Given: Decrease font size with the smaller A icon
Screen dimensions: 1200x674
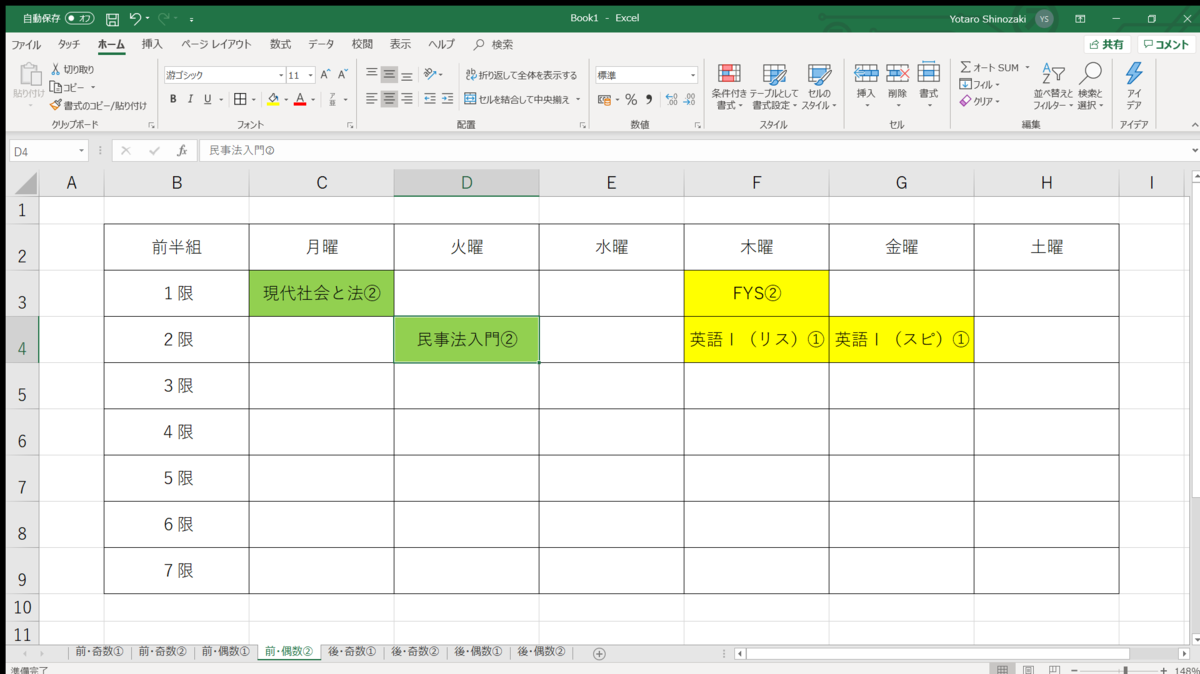Looking at the screenshot, I should pyautogui.click(x=342, y=75).
